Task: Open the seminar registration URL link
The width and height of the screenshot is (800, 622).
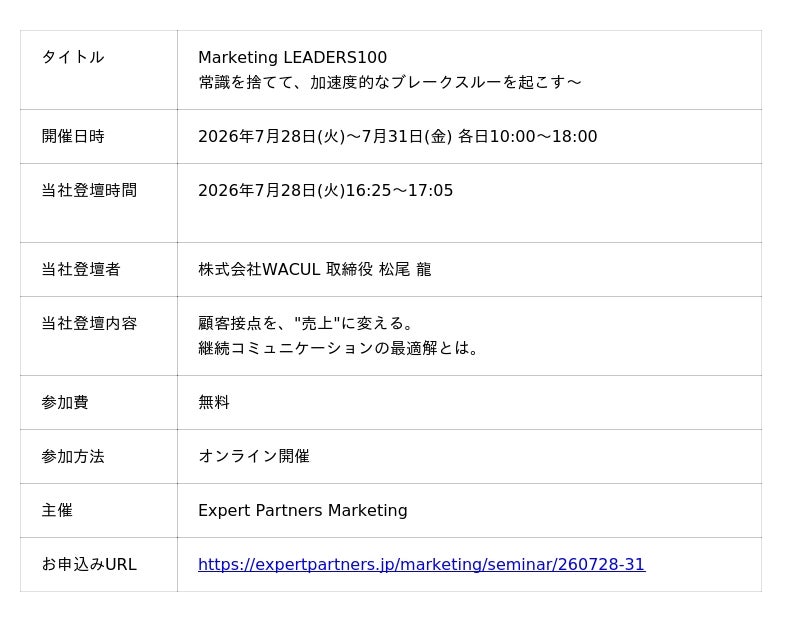Action: (x=421, y=564)
